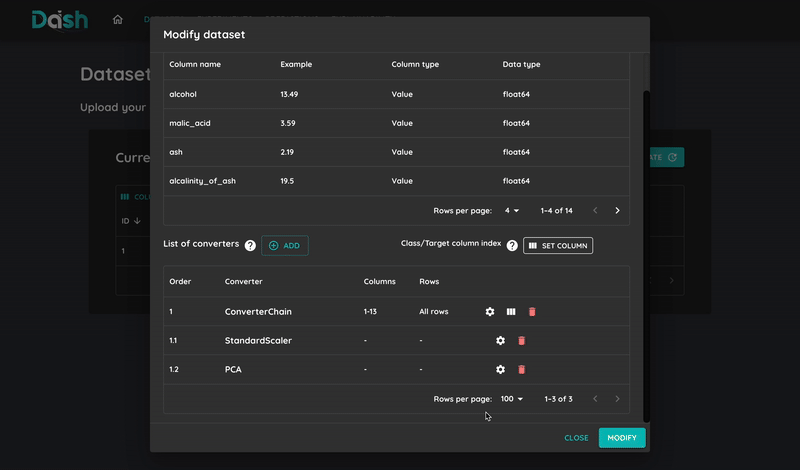Go to next page of columns table
This screenshot has height=470, width=800.
(617, 210)
